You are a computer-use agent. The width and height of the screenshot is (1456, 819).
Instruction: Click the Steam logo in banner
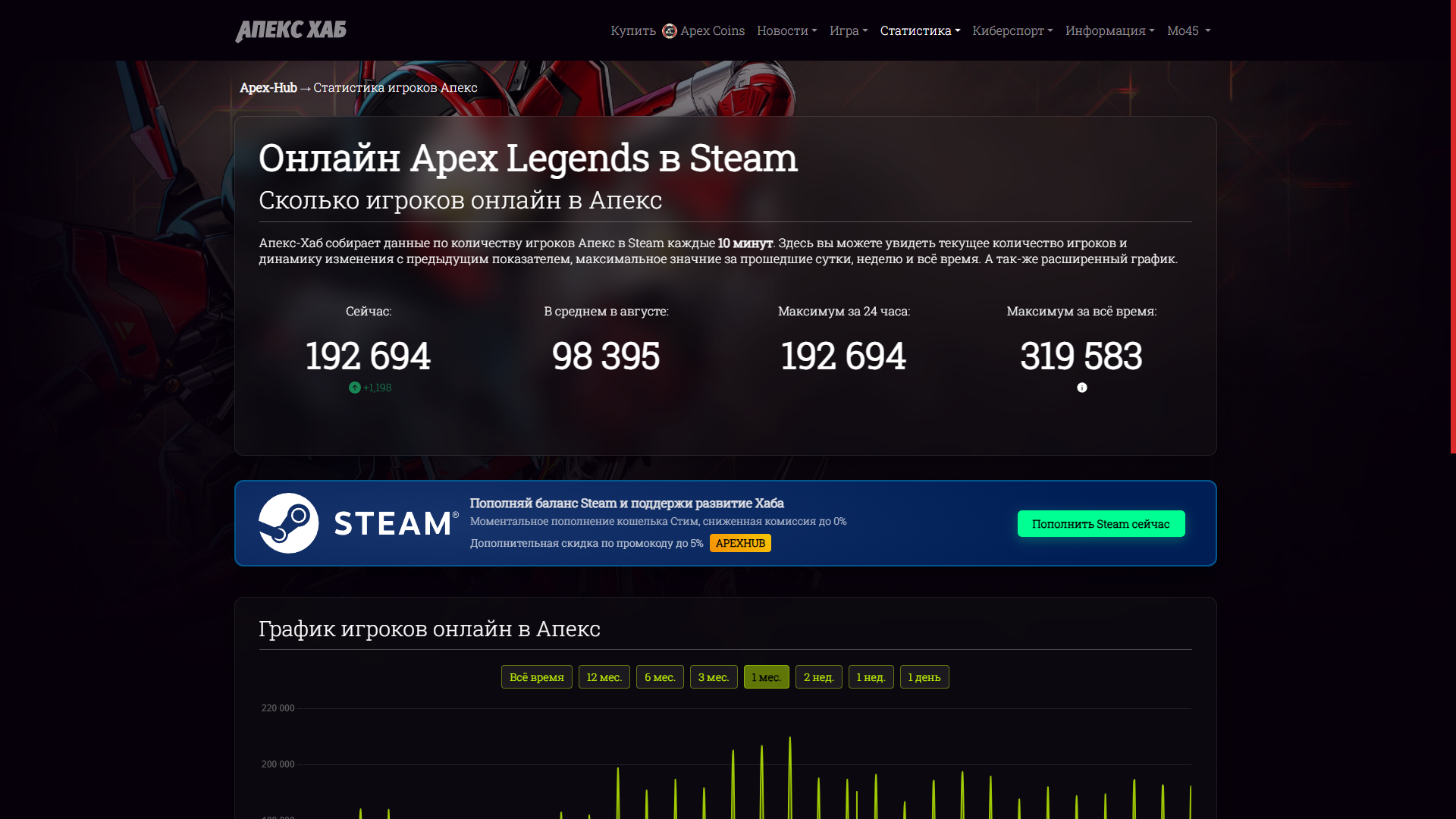click(x=358, y=523)
